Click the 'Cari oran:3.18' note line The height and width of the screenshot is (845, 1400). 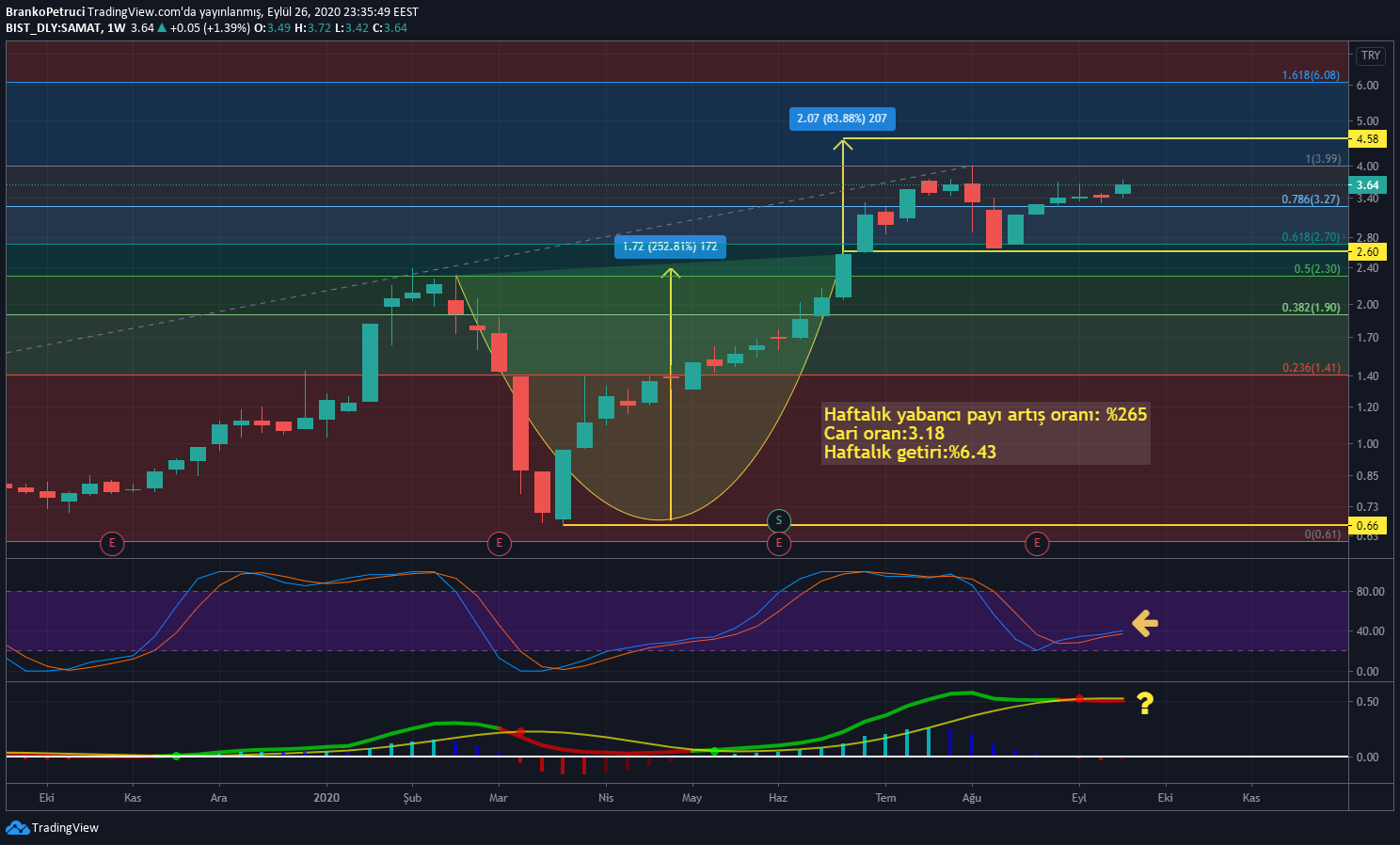coord(884,434)
